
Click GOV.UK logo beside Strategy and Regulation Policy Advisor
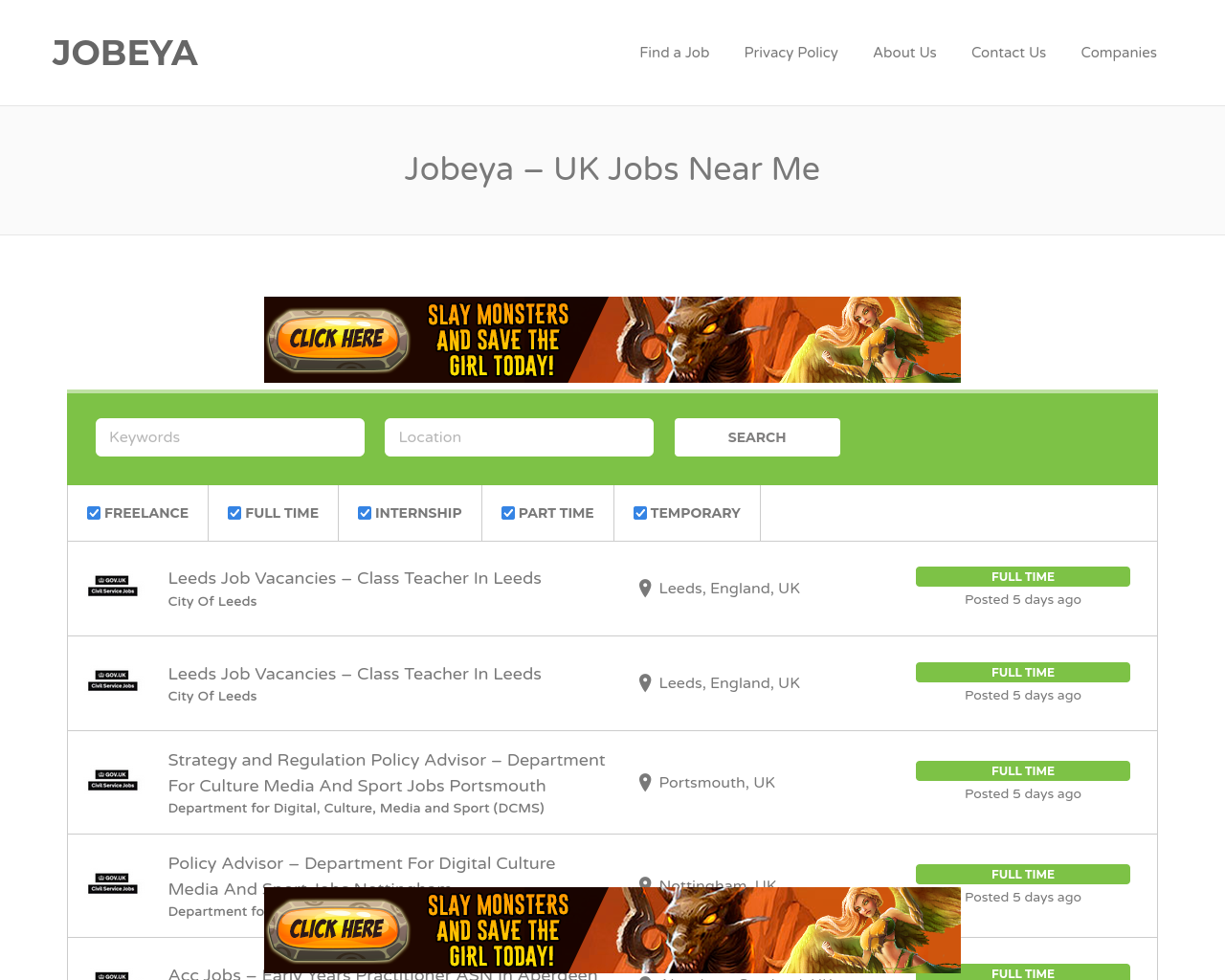(113, 780)
